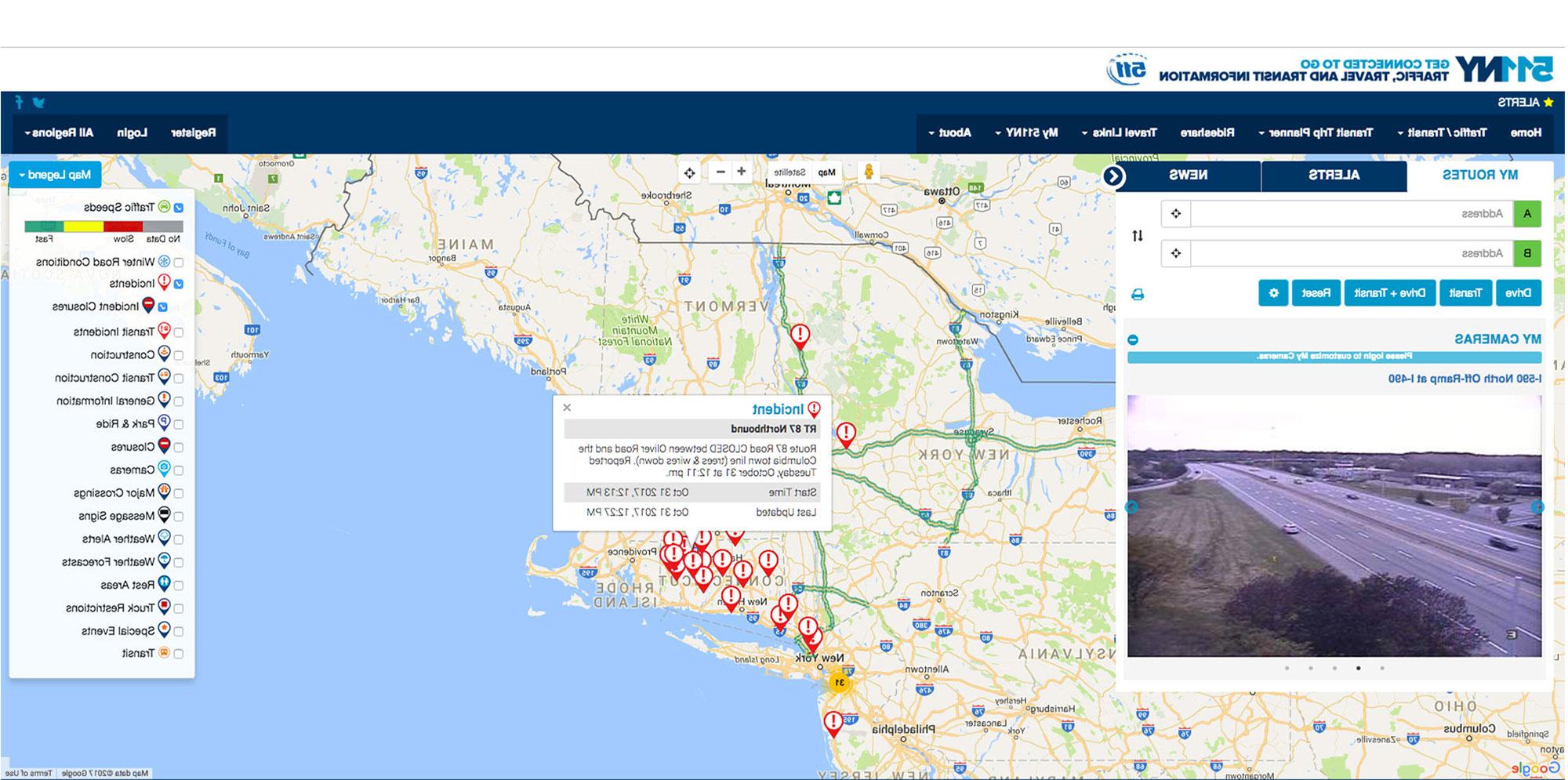Open the Traffic / Transit menu dropdown

click(1441, 132)
